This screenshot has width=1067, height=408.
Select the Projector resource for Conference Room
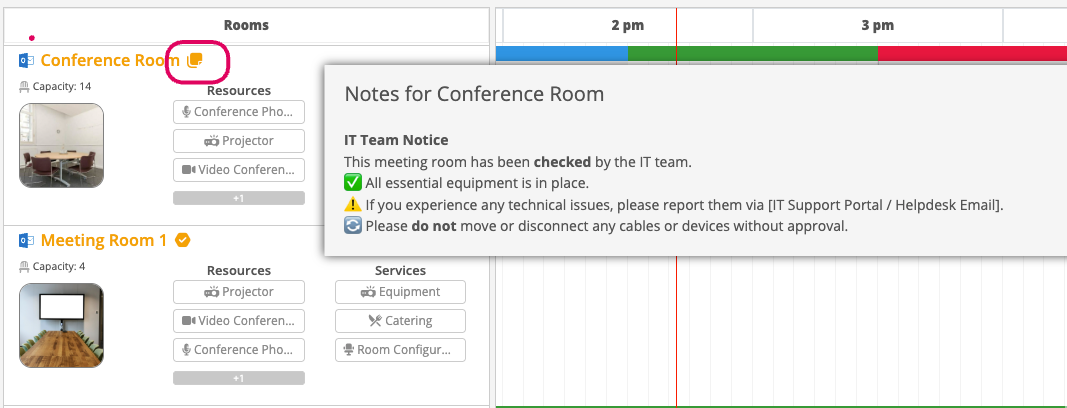point(239,141)
